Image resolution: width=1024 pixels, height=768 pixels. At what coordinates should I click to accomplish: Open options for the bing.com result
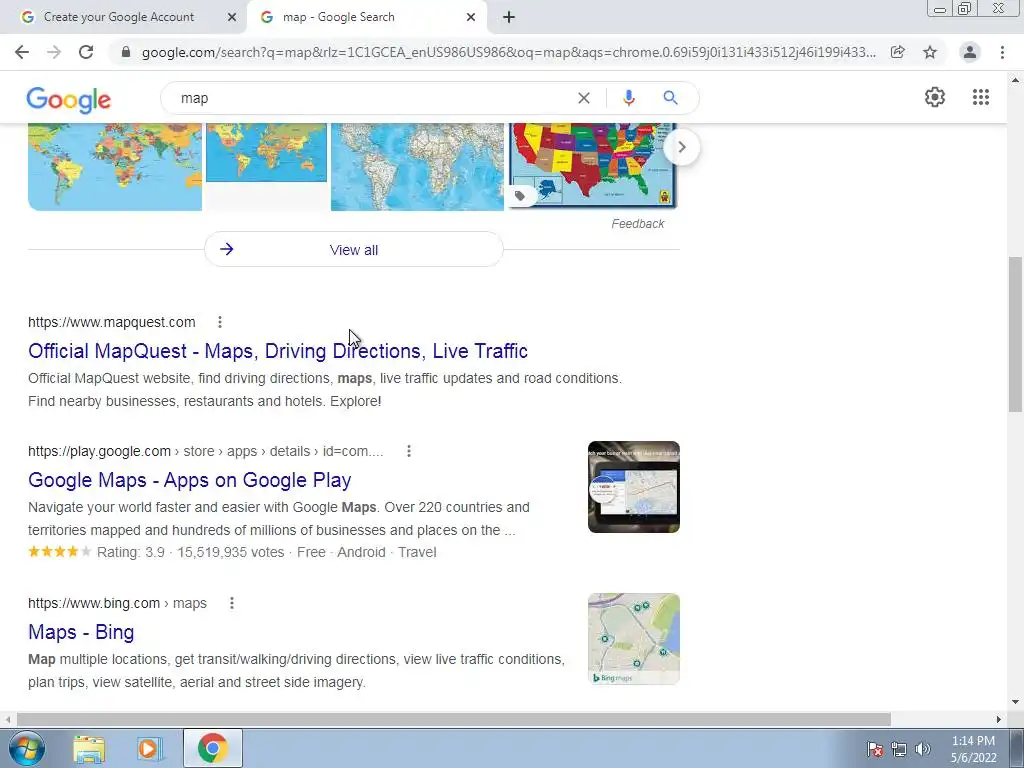pyautogui.click(x=232, y=603)
